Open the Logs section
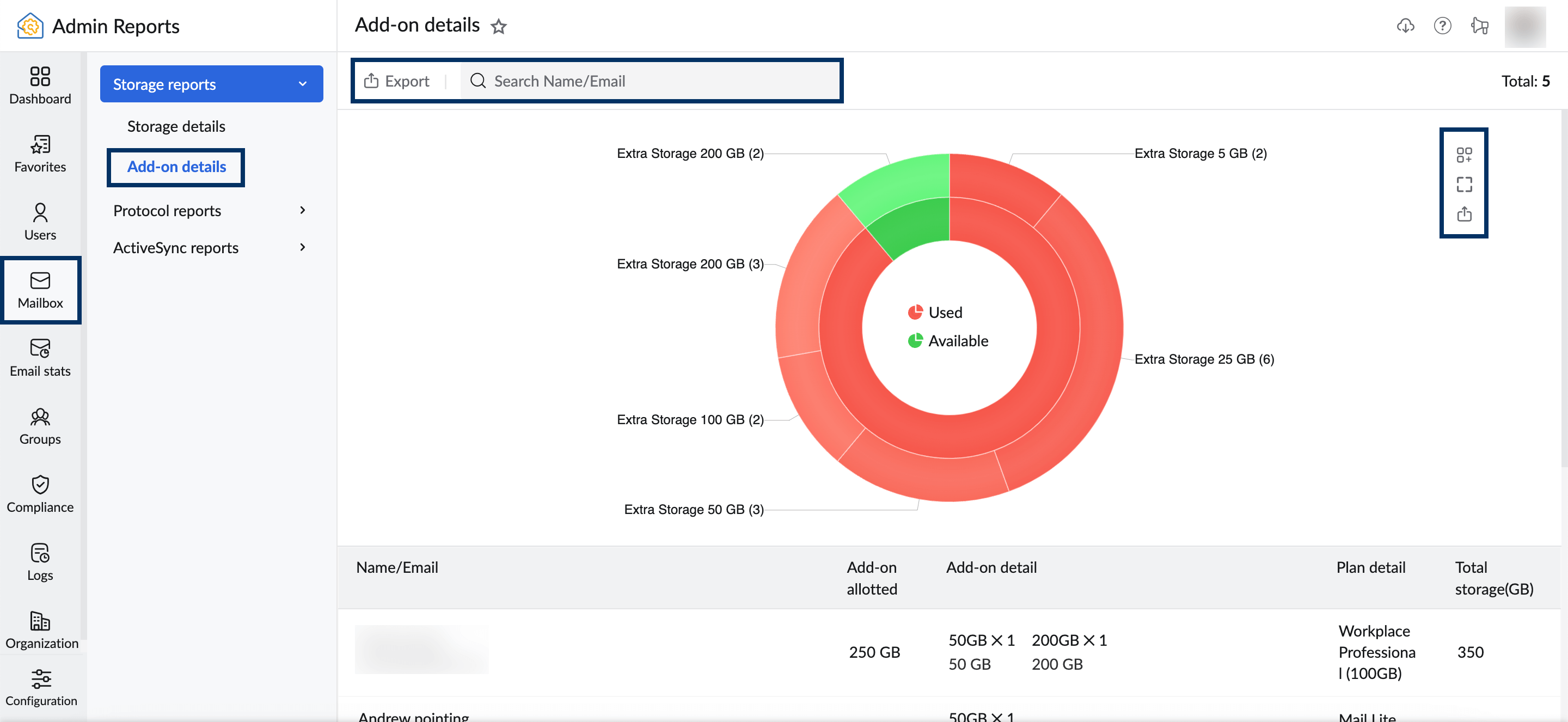 pos(40,562)
